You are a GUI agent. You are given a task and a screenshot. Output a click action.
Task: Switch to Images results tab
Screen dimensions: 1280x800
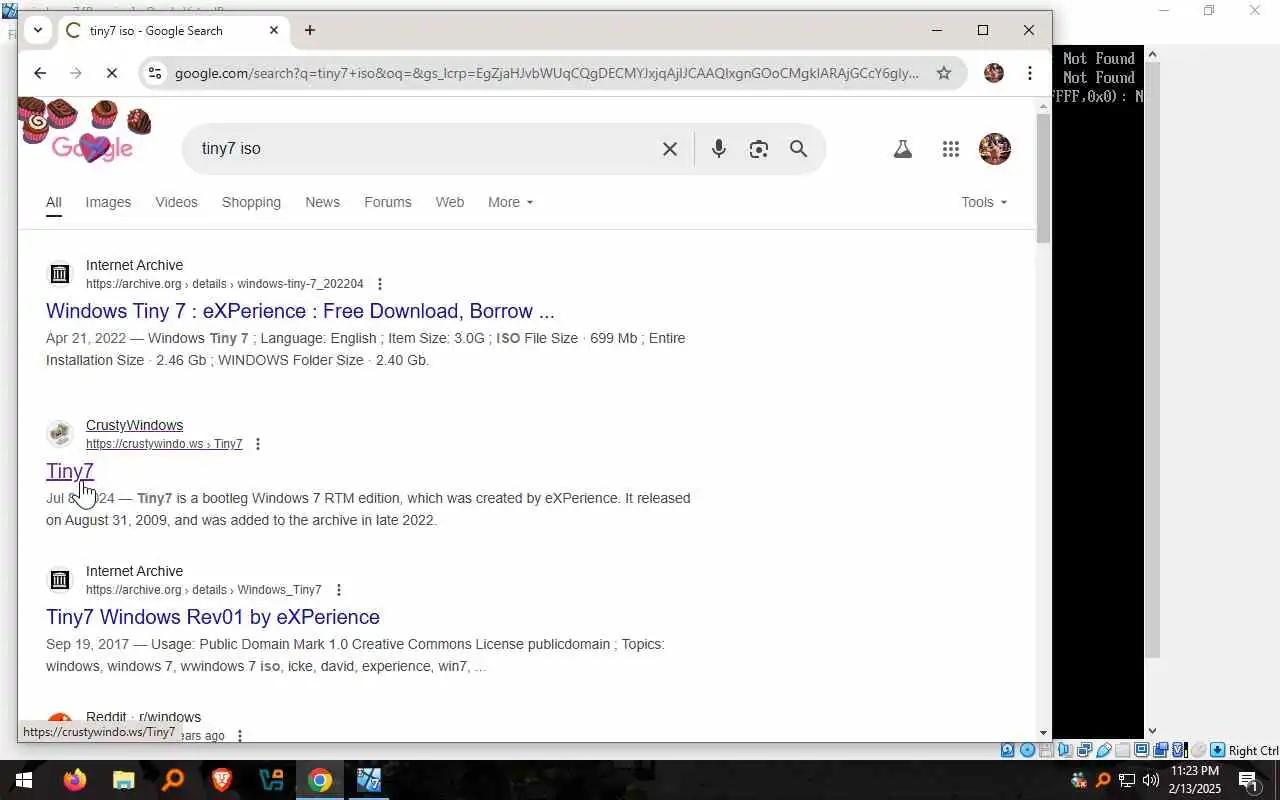click(x=108, y=202)
